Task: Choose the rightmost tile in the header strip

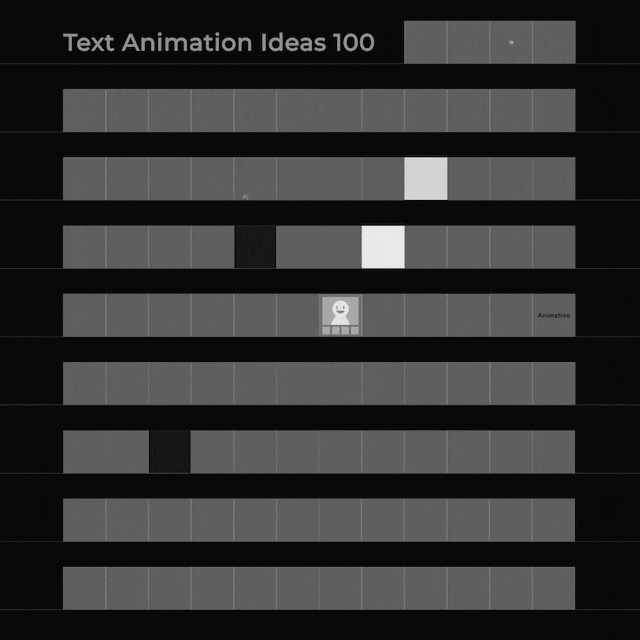Action: coord(554,42)
